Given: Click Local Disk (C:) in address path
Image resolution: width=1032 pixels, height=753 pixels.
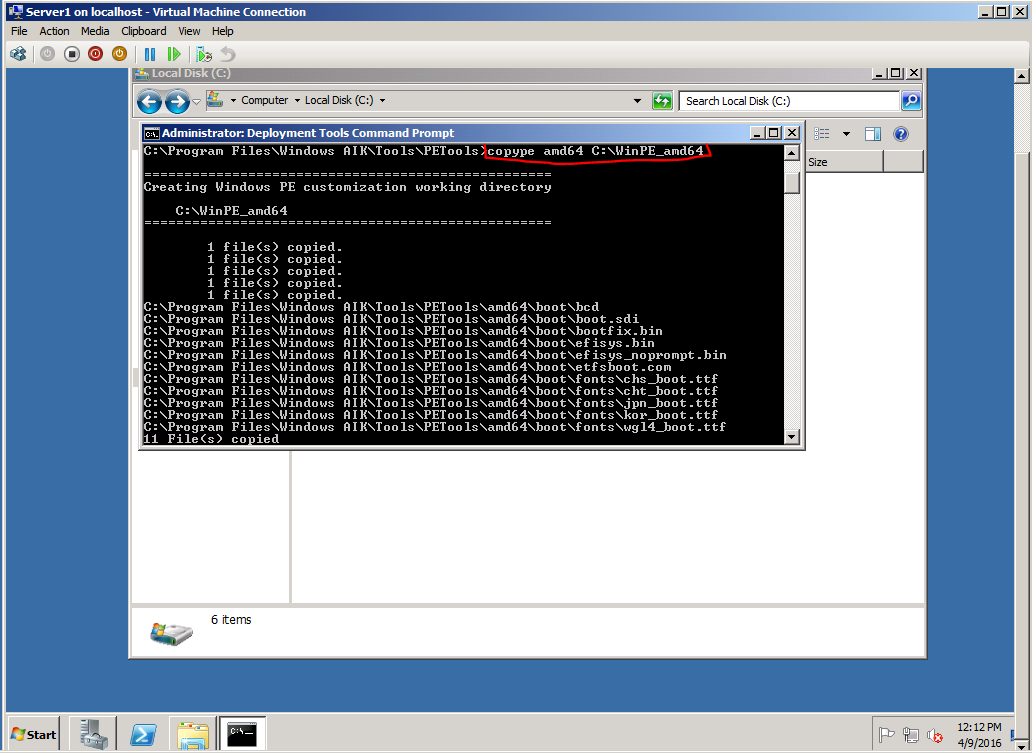Looking at the screenshot, I should (x=339, y=100).
